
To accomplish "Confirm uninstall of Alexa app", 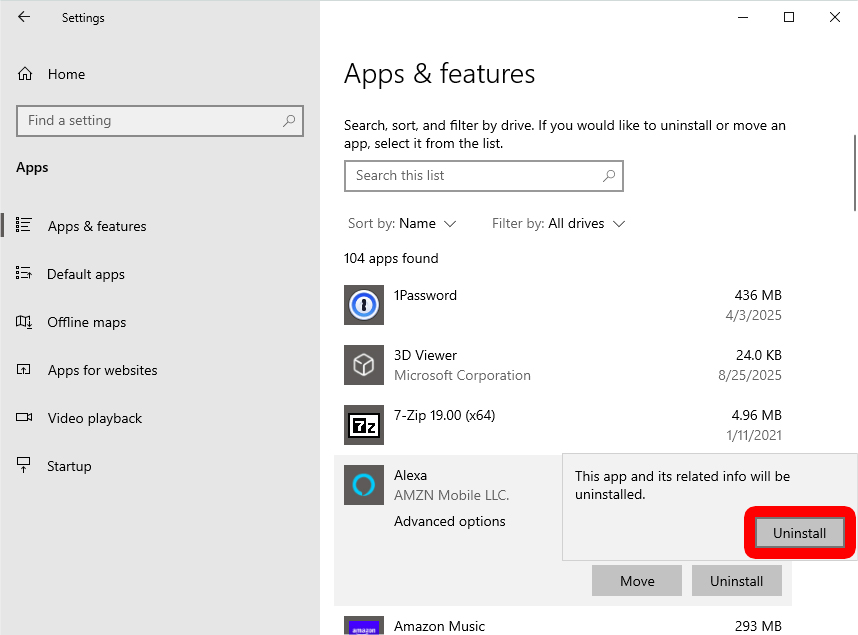I will [x=798, y=532].
